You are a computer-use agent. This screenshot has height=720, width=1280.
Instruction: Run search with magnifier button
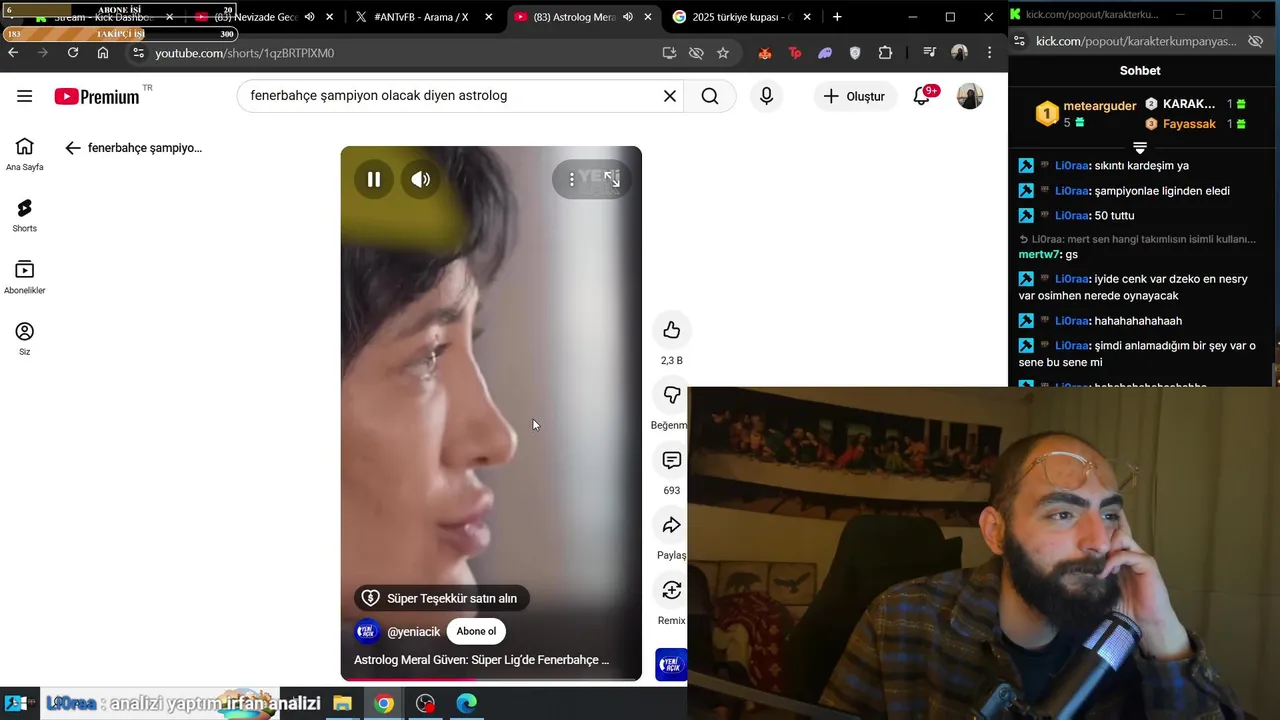[x=710, y=96]
